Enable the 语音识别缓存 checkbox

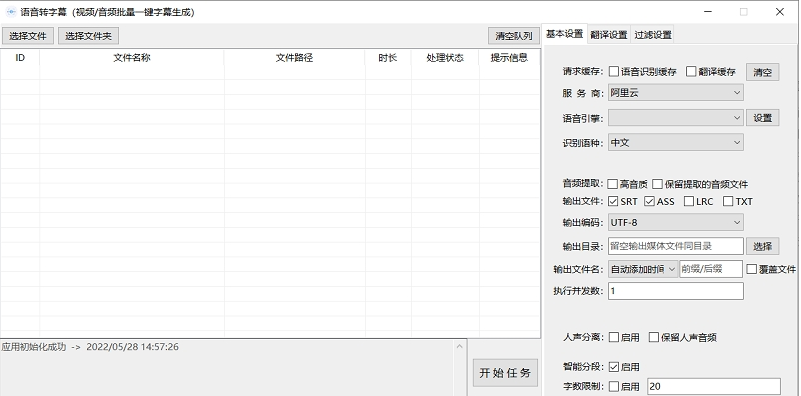pyautogui.click(x=614, y=72)
